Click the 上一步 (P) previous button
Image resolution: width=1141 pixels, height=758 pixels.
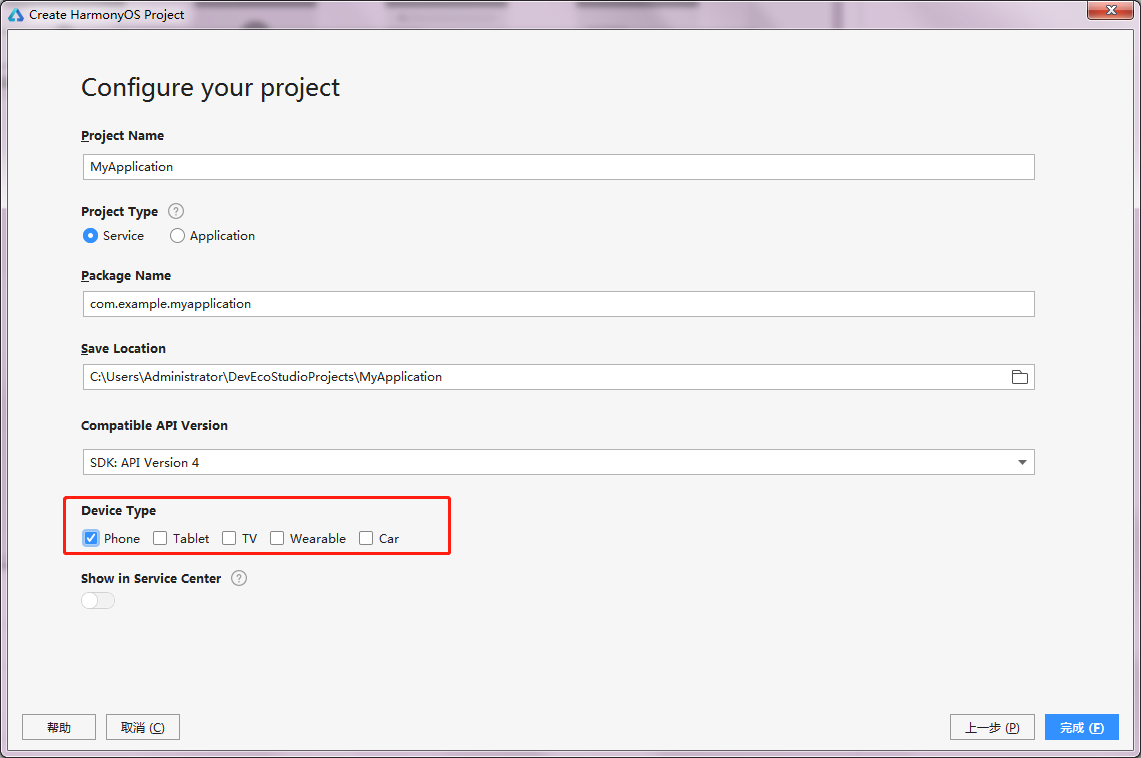992,727
